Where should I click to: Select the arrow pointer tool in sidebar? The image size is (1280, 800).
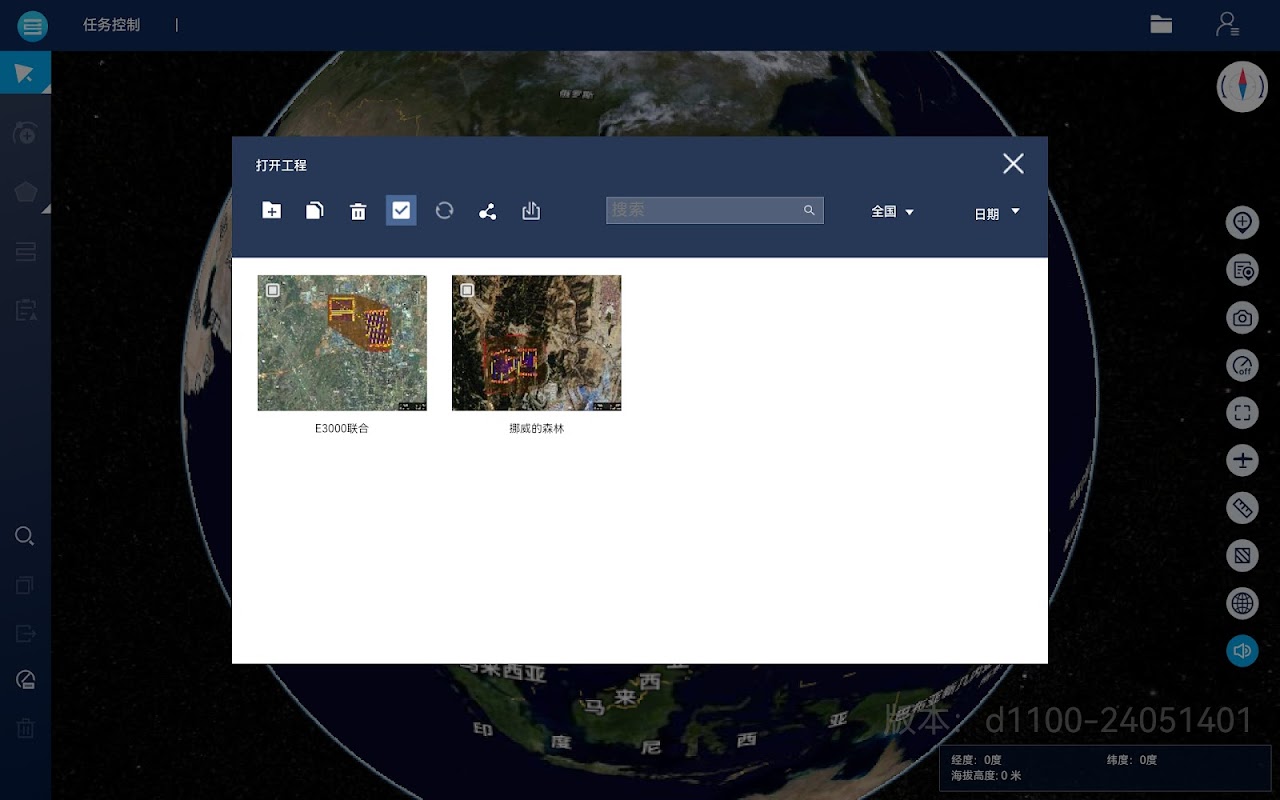click(25, 73)
